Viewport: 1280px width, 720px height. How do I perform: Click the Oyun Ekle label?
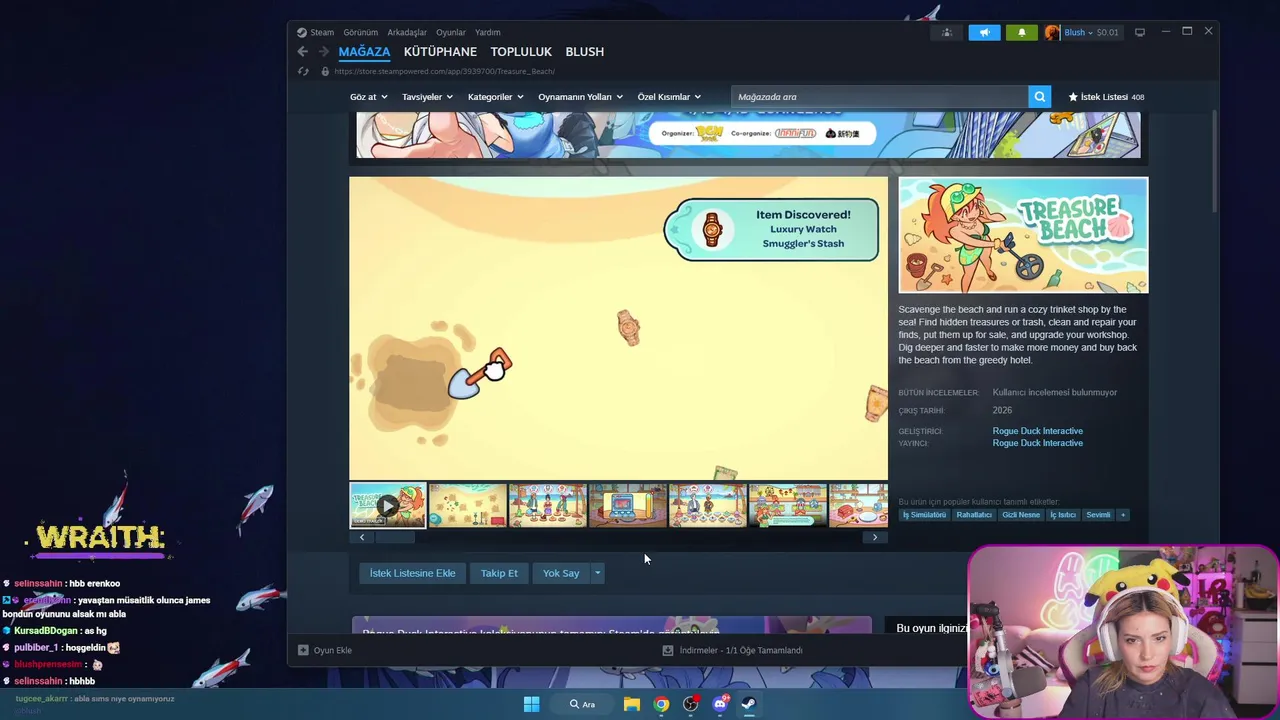coord(333,650)
